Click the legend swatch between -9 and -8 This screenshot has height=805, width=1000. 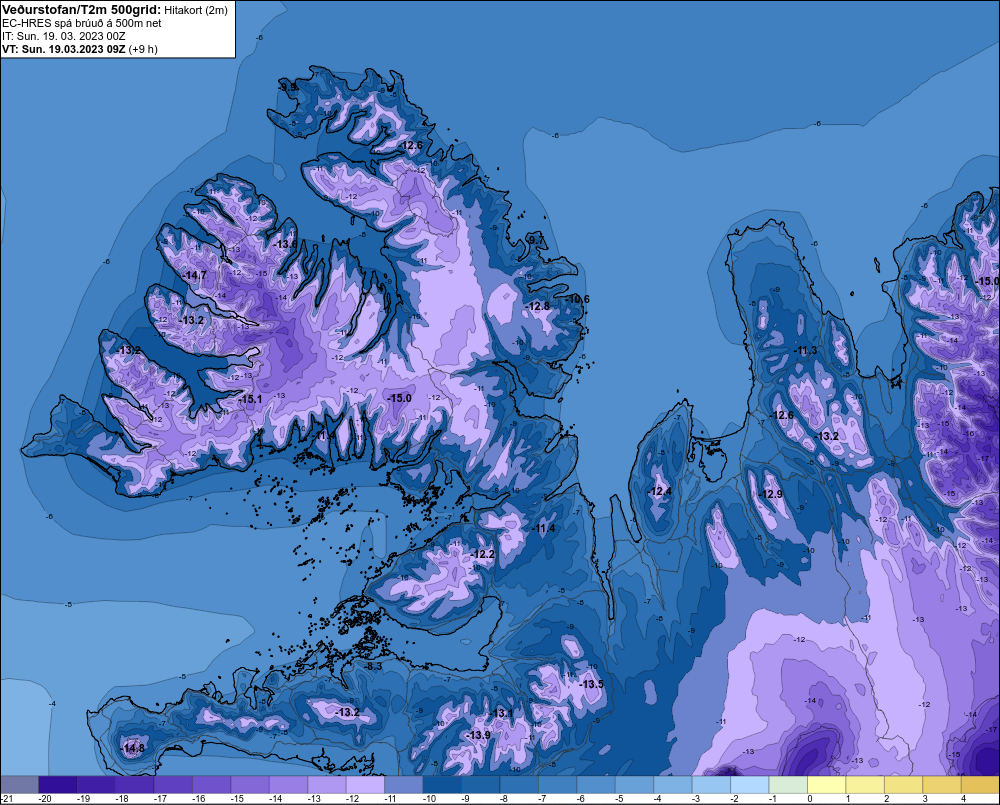[x=481, y=784]
